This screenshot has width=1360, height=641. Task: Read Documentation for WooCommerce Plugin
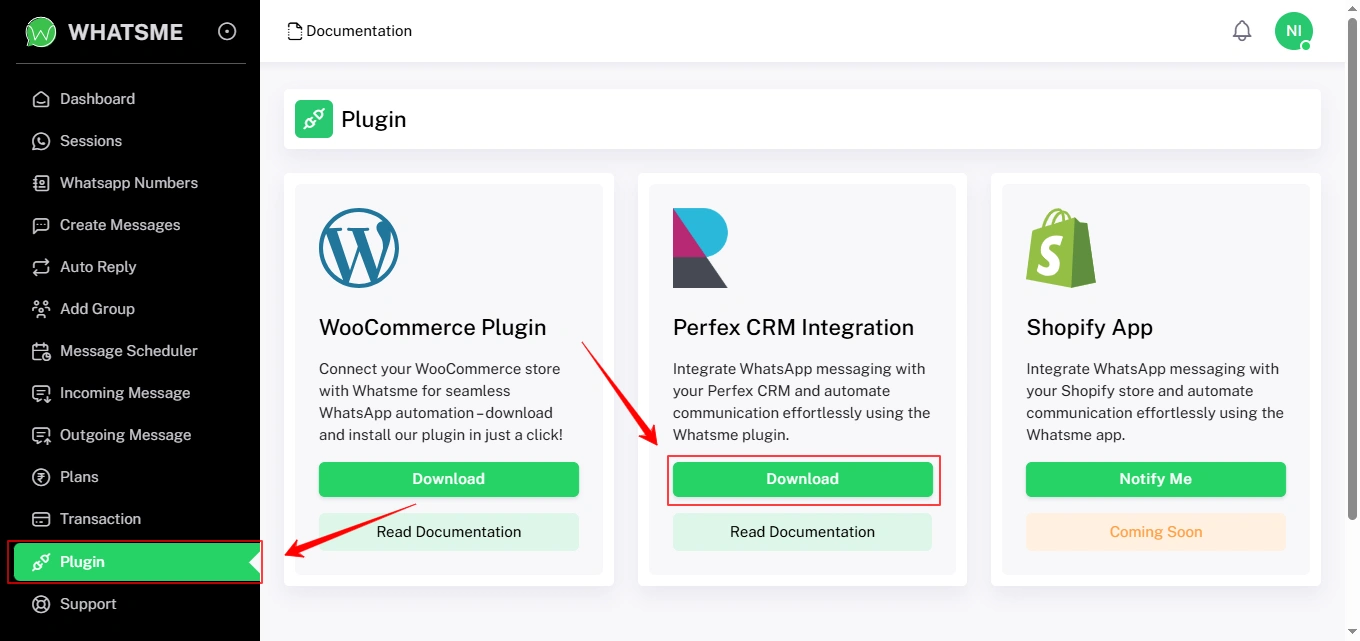point(448,532)
